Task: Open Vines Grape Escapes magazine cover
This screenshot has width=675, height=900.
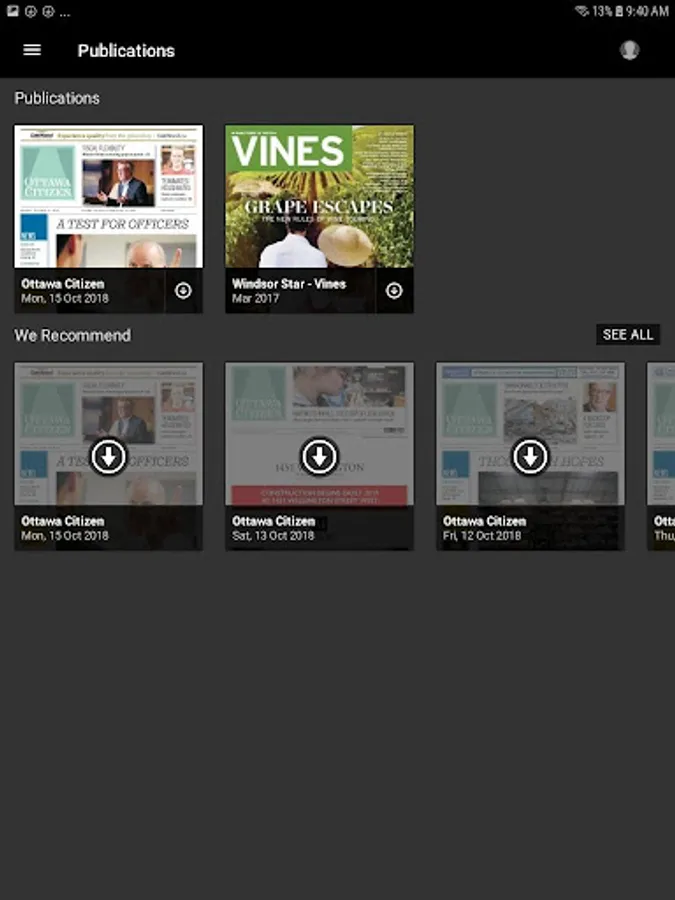Action: click(319, 196)
